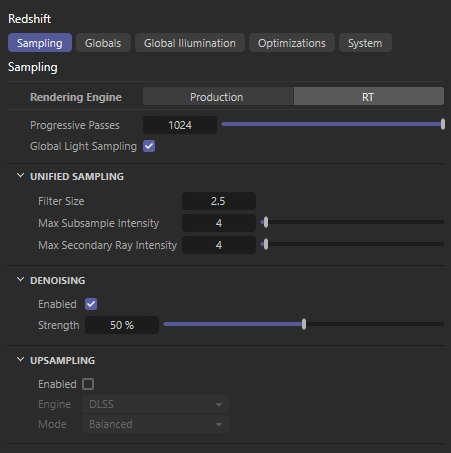Viewport: 451px width, 453px height.
Task: Choose Production rendering engine
Action: click(218, 97)
